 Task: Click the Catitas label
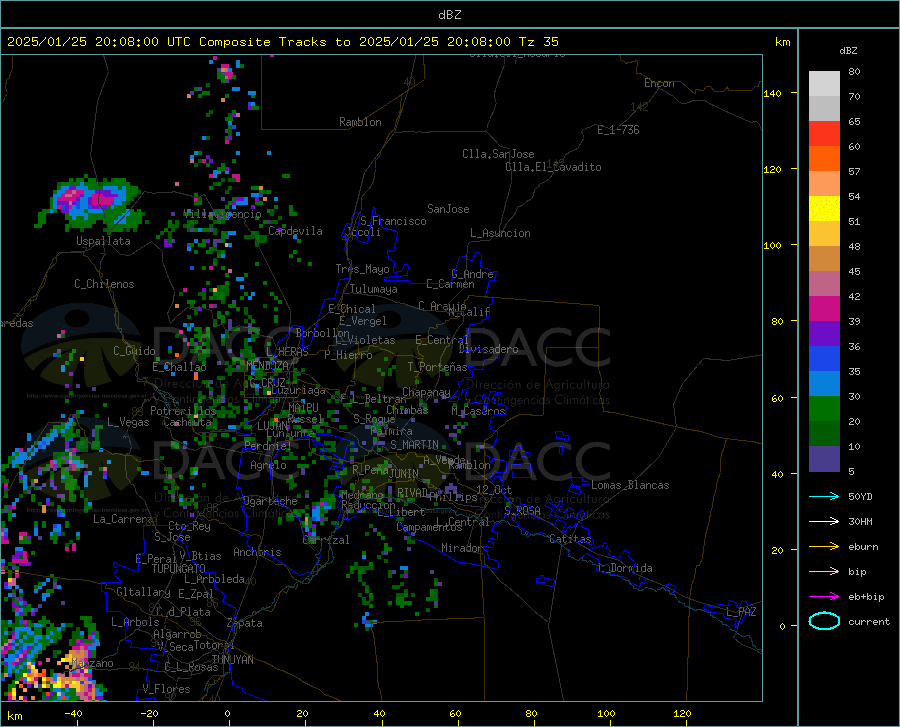[570, 539]
